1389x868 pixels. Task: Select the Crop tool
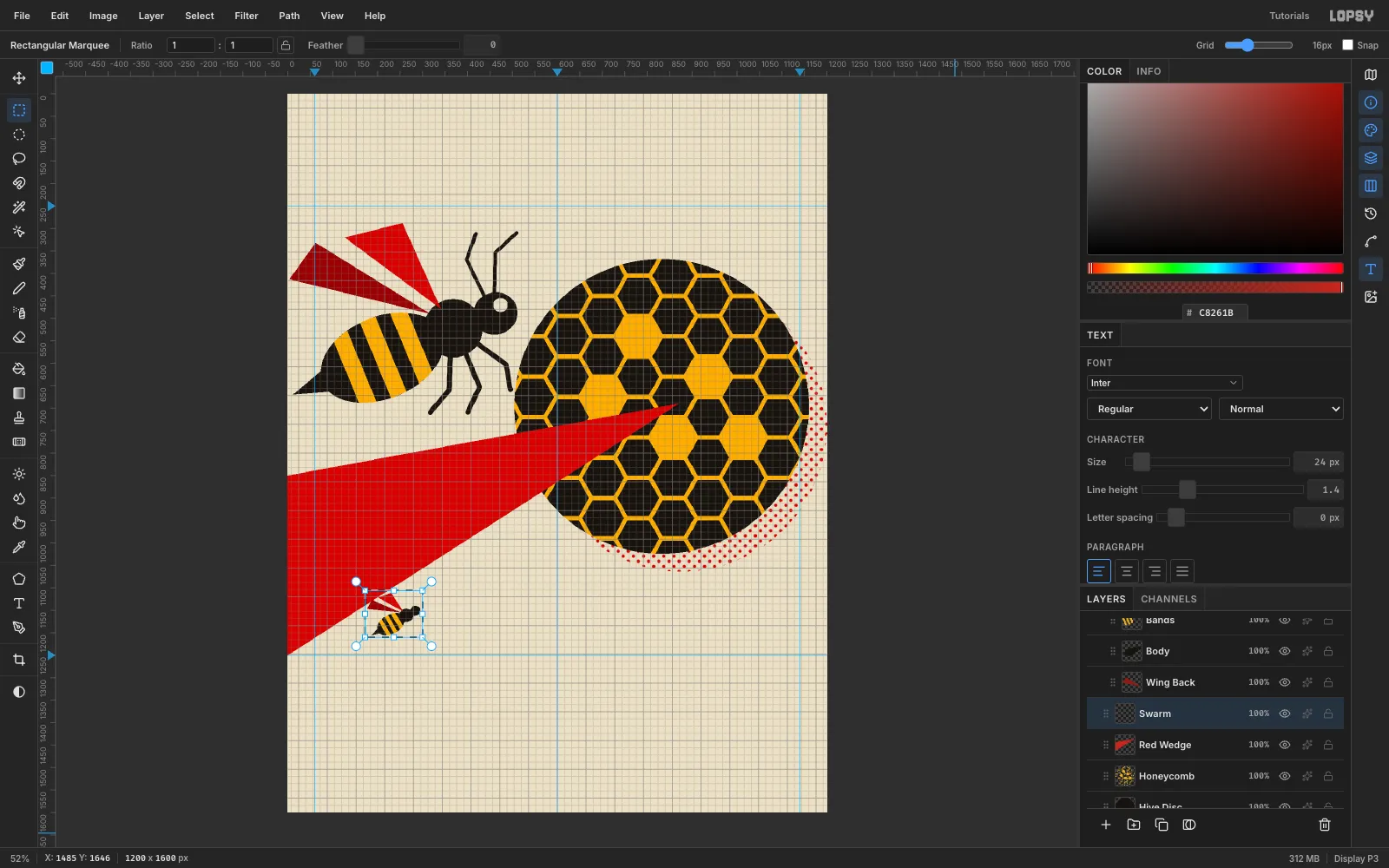(19, 660)
